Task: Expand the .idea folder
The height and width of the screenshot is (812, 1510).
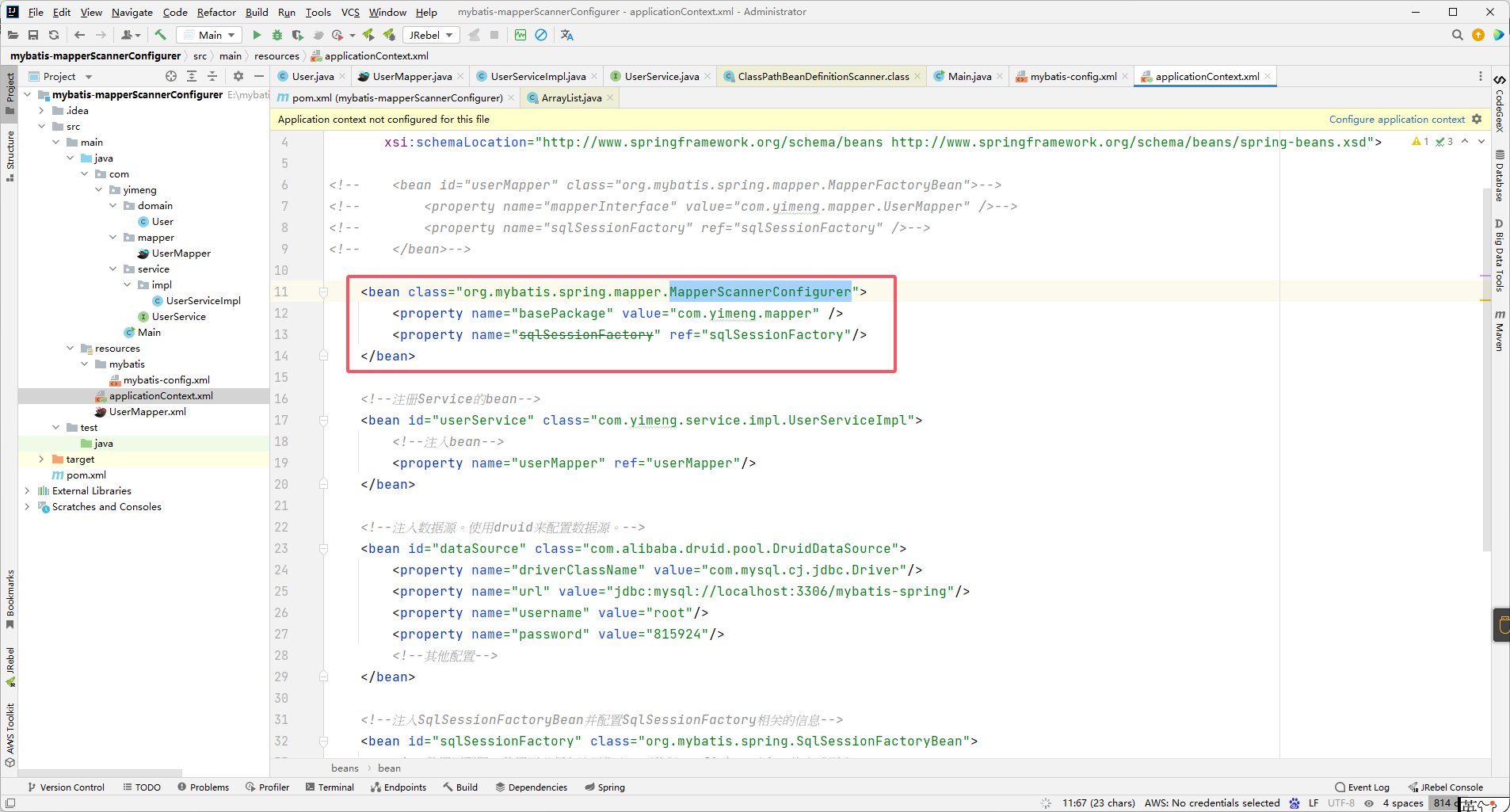Action: (x=41, y=110)
